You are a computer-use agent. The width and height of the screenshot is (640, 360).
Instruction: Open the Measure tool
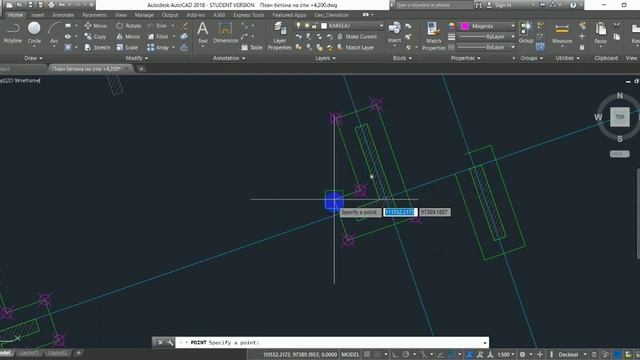562,33
